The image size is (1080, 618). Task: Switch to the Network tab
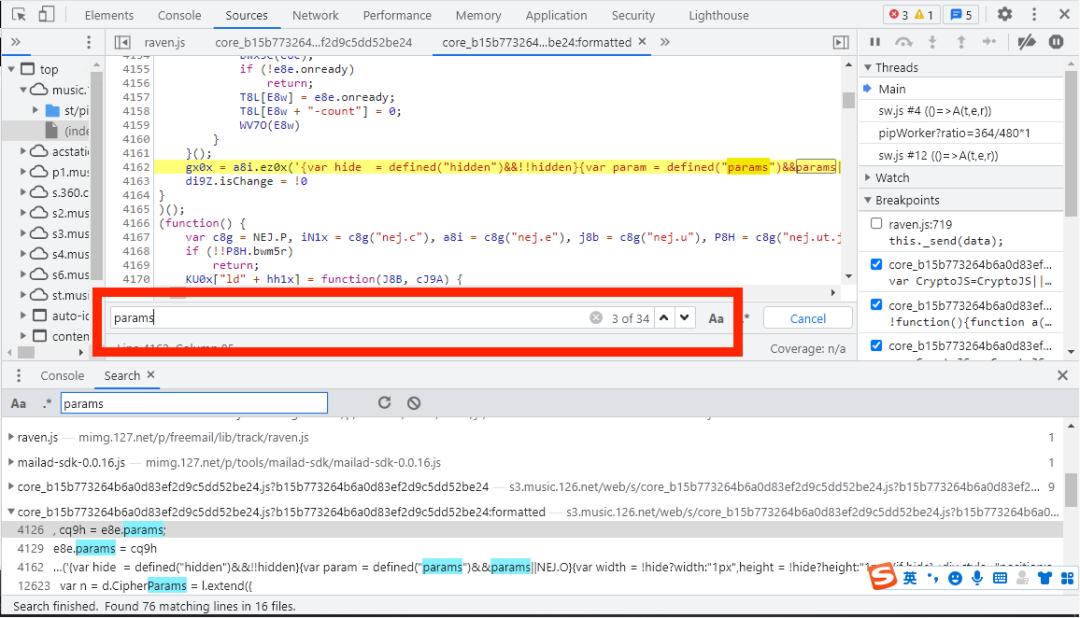(x=315, y=15)
